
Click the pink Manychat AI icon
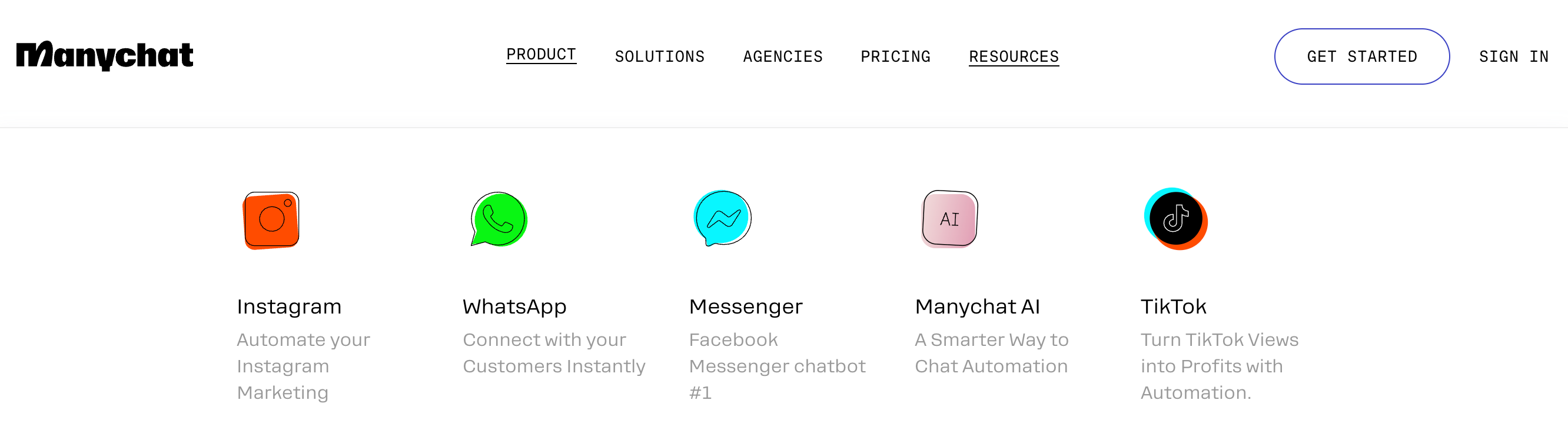[x=949, y=219]
